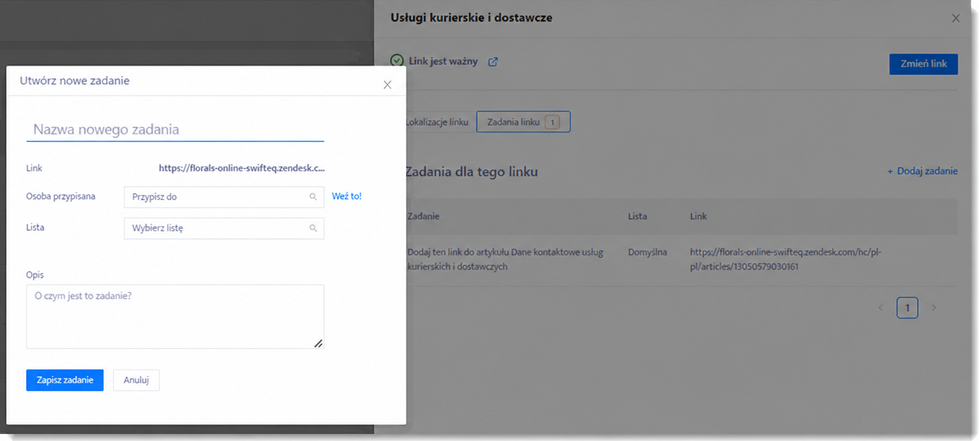The image size is (979, 441).
Task: Switch to Zadania linku tab
Action: [523, 122]
